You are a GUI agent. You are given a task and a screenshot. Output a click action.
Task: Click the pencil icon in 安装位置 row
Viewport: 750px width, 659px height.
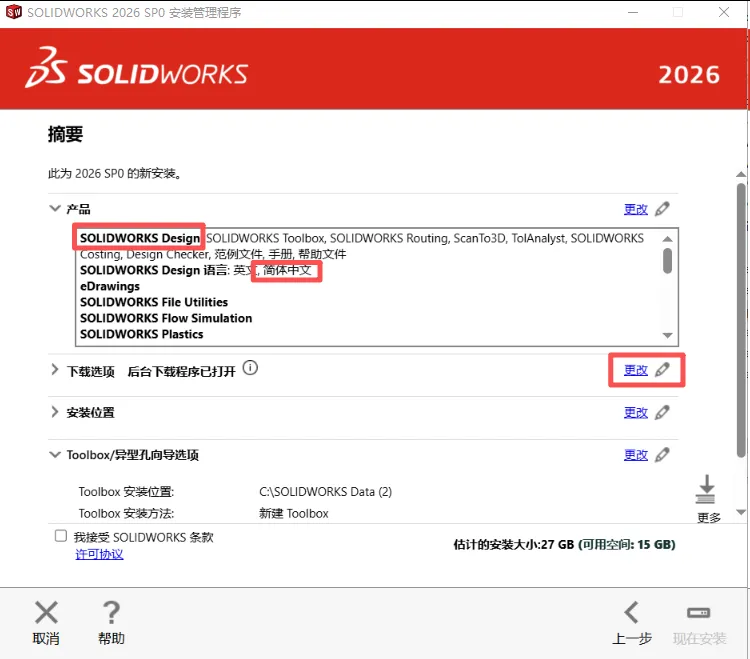[x=662, y=412]
